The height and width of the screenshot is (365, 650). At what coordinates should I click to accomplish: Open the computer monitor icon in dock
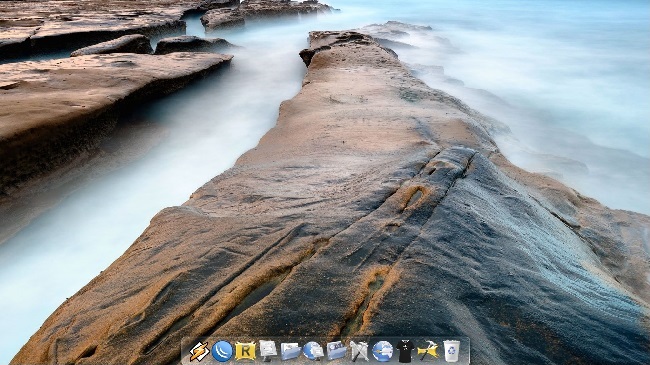pos(268,350)
